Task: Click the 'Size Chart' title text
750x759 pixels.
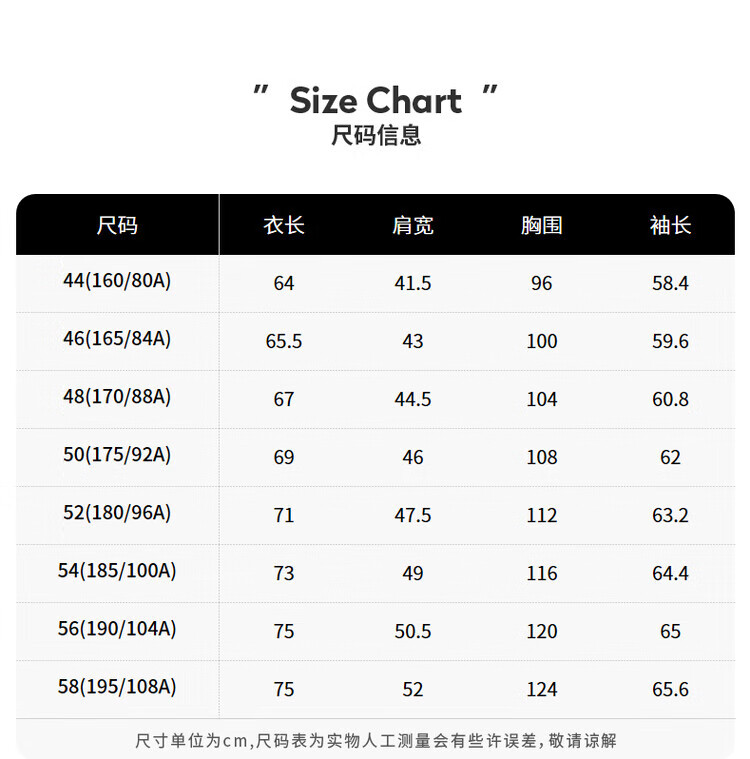Action: 375,100
